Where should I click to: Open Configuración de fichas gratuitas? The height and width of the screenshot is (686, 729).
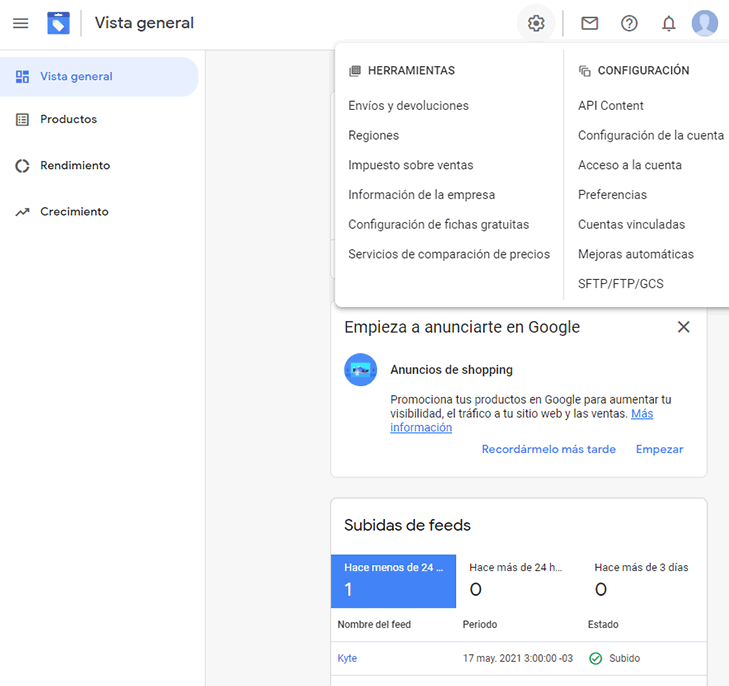438,224
